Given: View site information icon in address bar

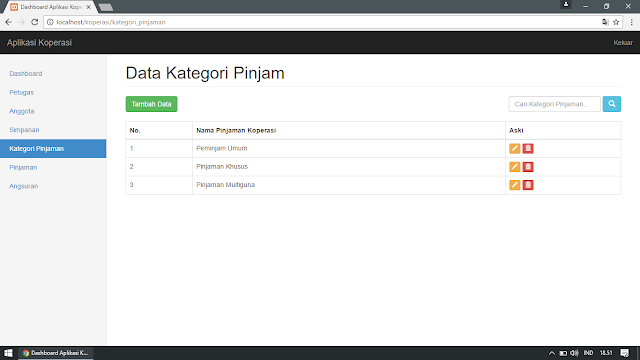Looking at the screenshot, I should tap(50, 22).
